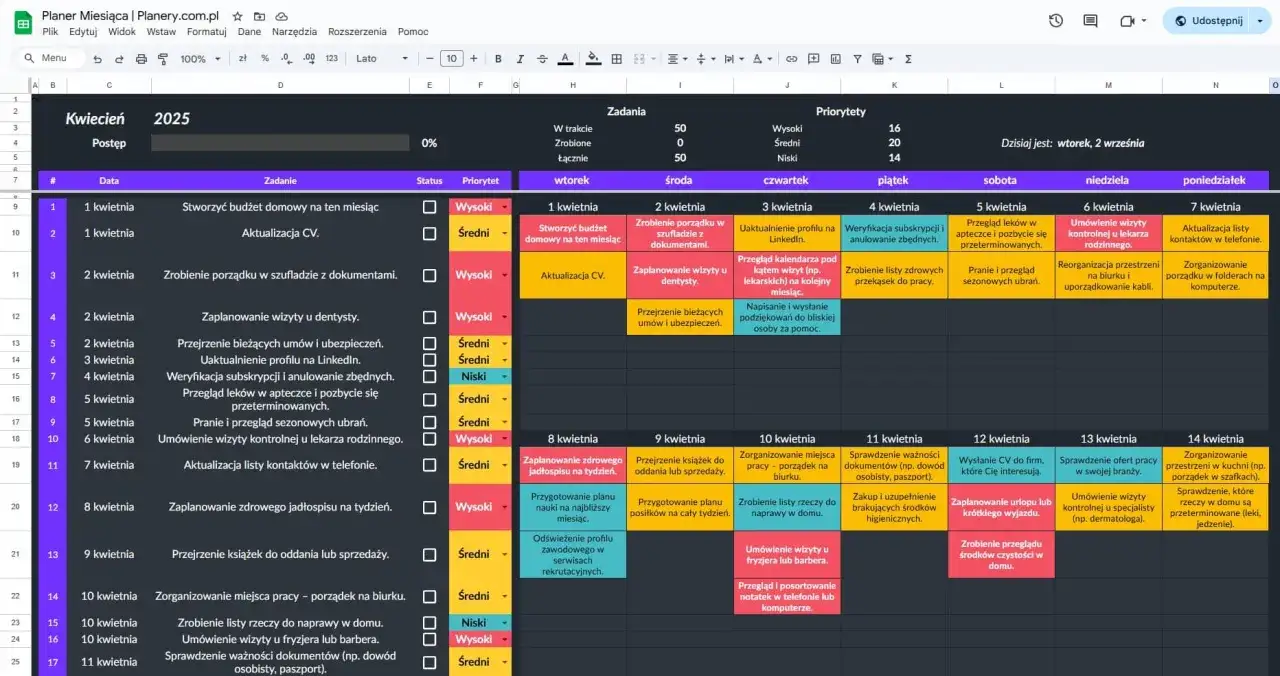The width and height of the screenshot is (1280, 676).
Task: Open the fill color paint bucket
Action: [593, 59]
